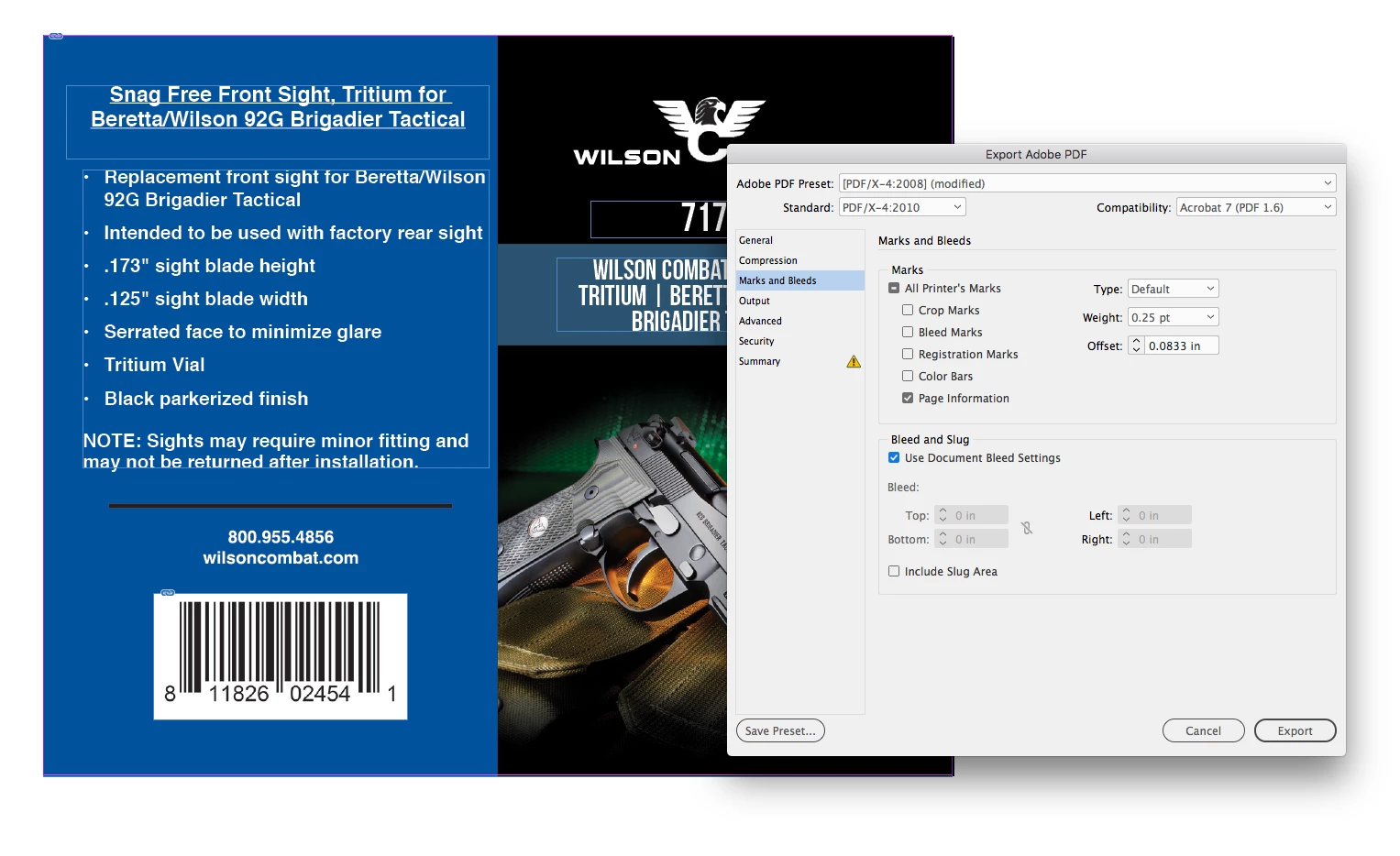The height and width of the screenshot is (856, 1400).
Task: Click the WILSON COMBAT TRITIUM headline text
Action: tap(651, 295)
